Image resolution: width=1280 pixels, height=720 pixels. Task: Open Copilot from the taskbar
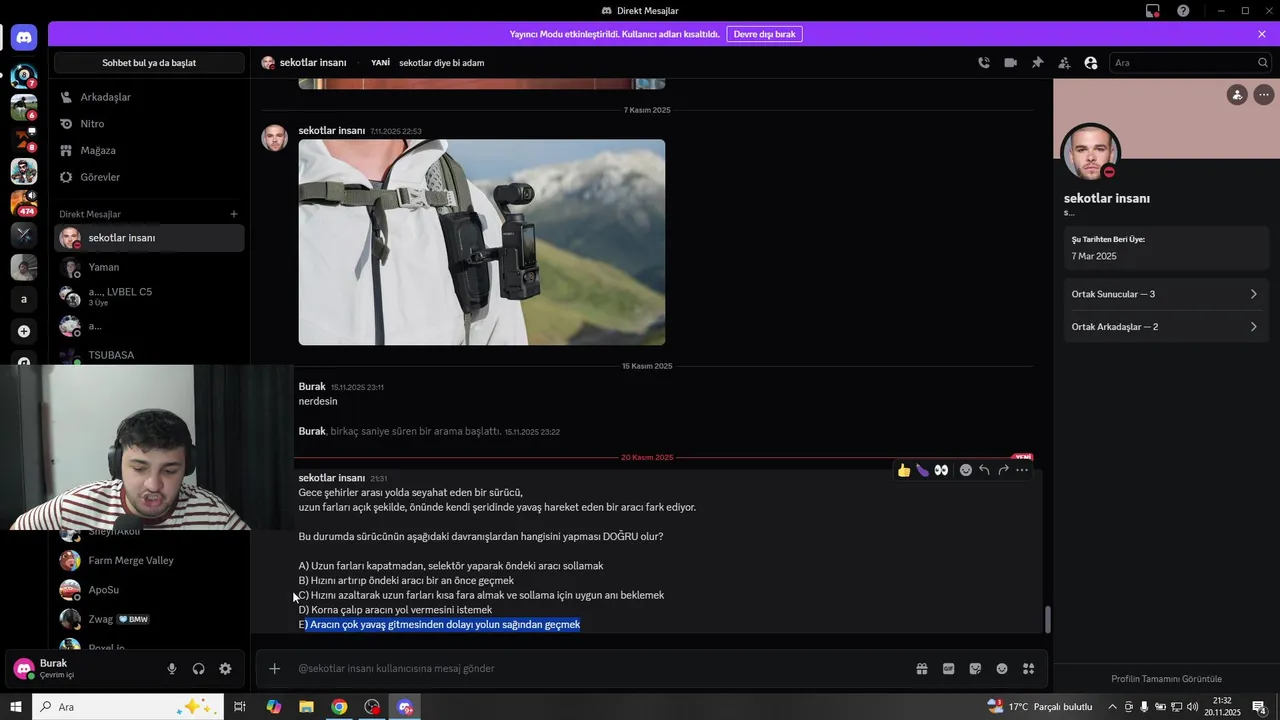[273, 707]
